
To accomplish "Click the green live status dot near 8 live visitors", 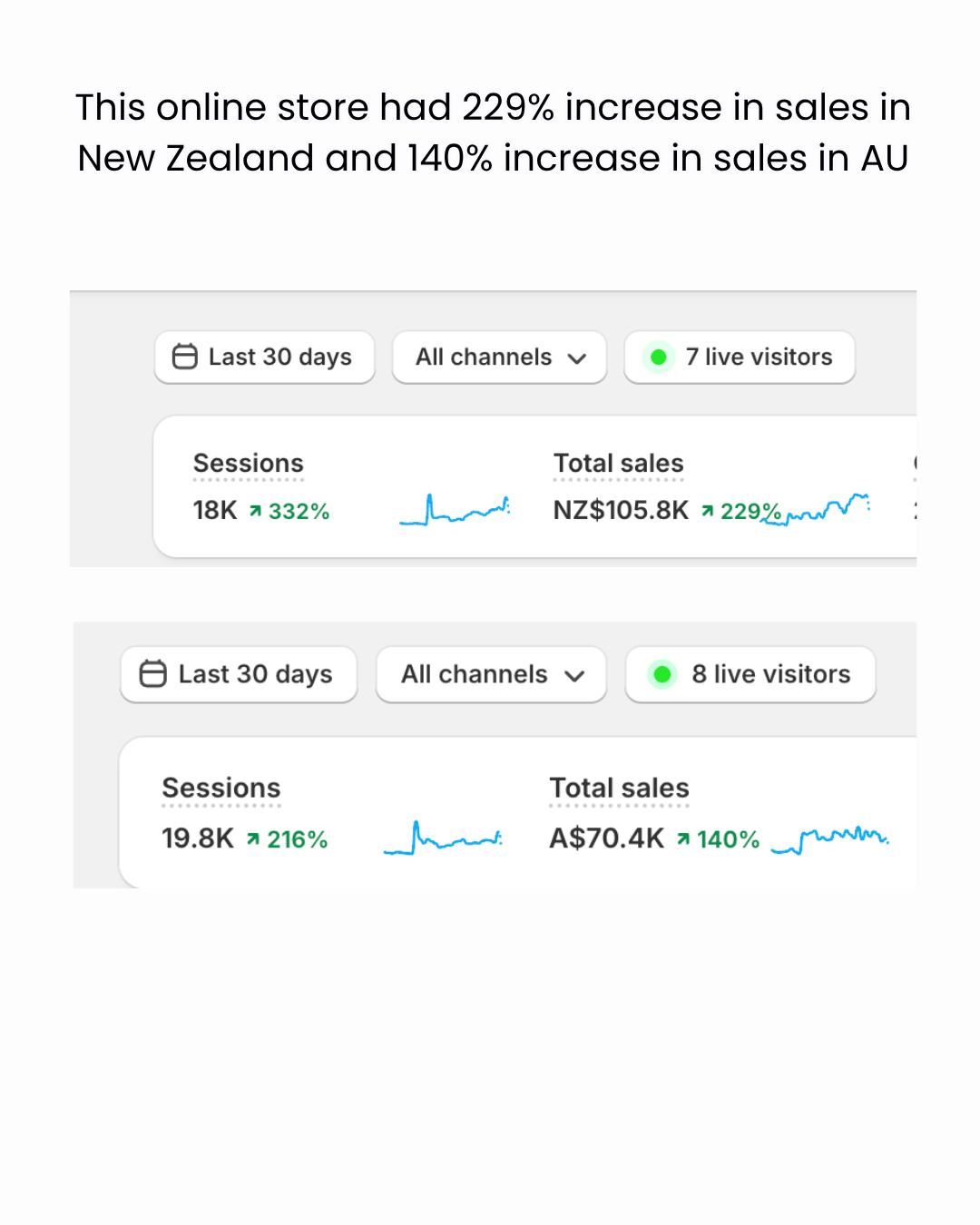I will tap(662, 674).
